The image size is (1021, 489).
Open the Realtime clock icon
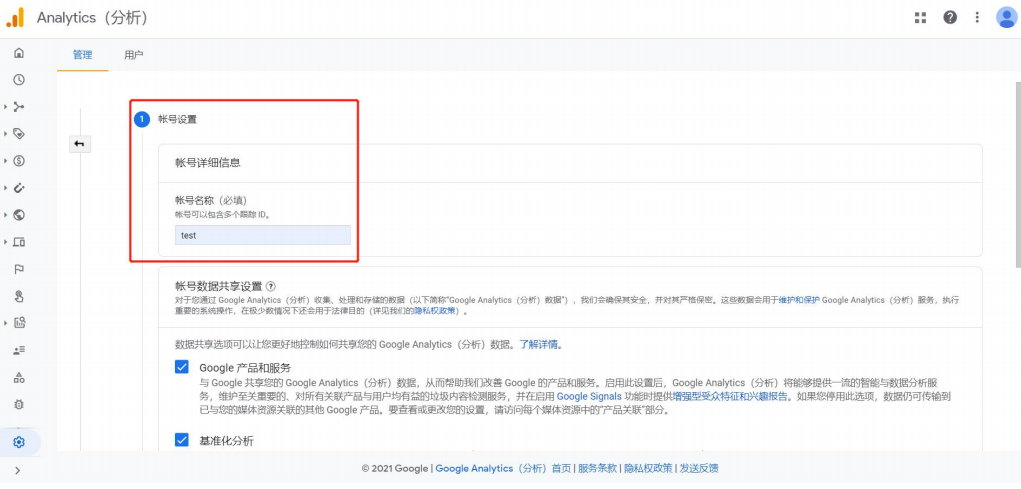(x=19, y=79)
